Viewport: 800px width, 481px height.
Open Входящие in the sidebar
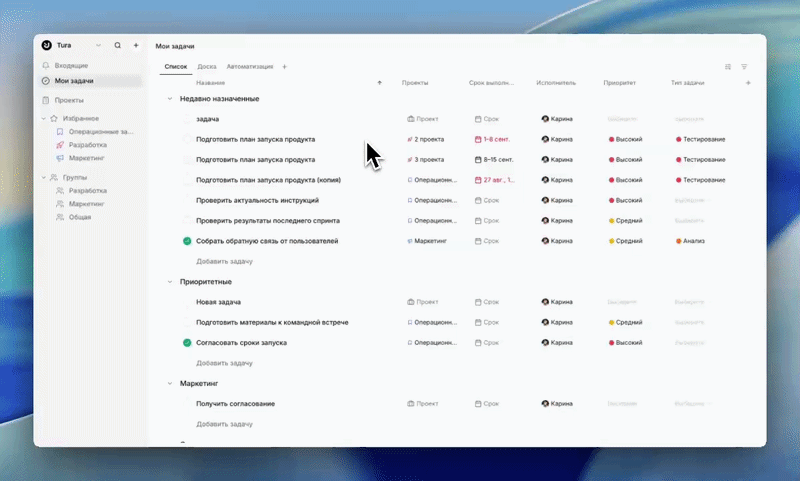click(x=71, y=66)
